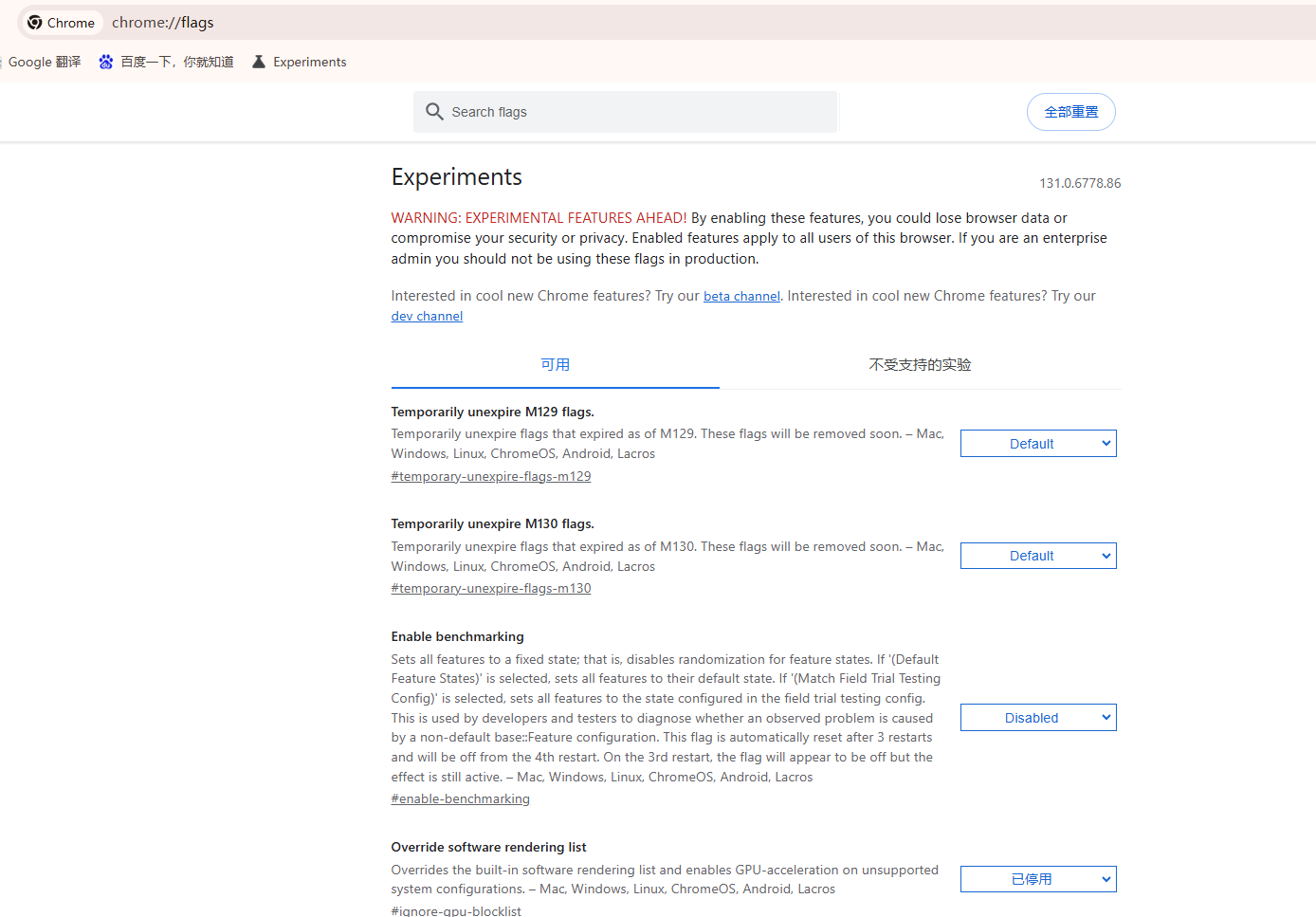Open the Override software rendering 已停用 dropdown
This screenshot has width=1316, height=917.
[x=1037, y=879]
